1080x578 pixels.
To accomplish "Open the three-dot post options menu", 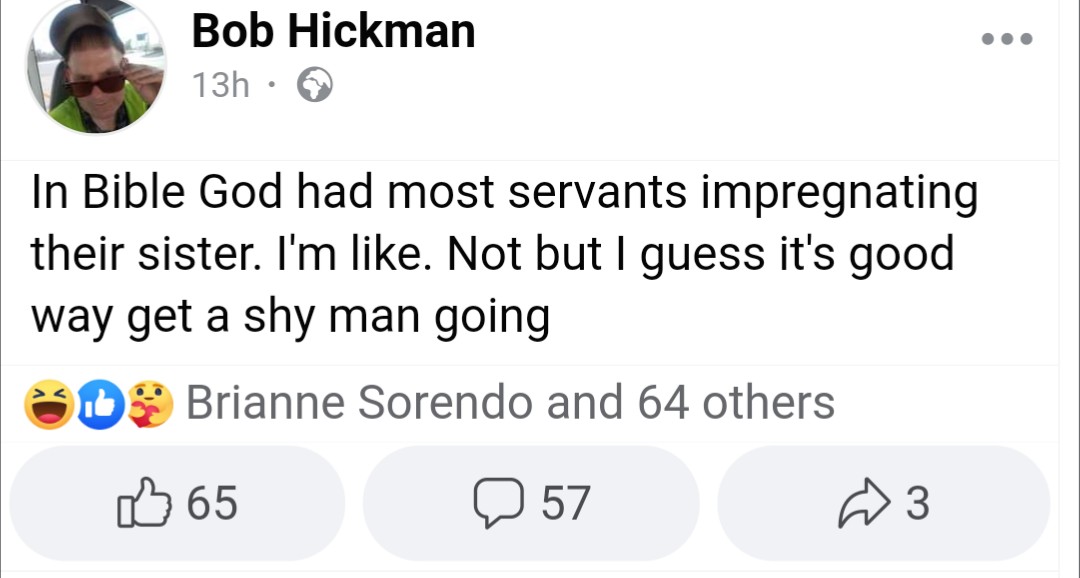I will pyautogui.click(x=1005, y=40).
